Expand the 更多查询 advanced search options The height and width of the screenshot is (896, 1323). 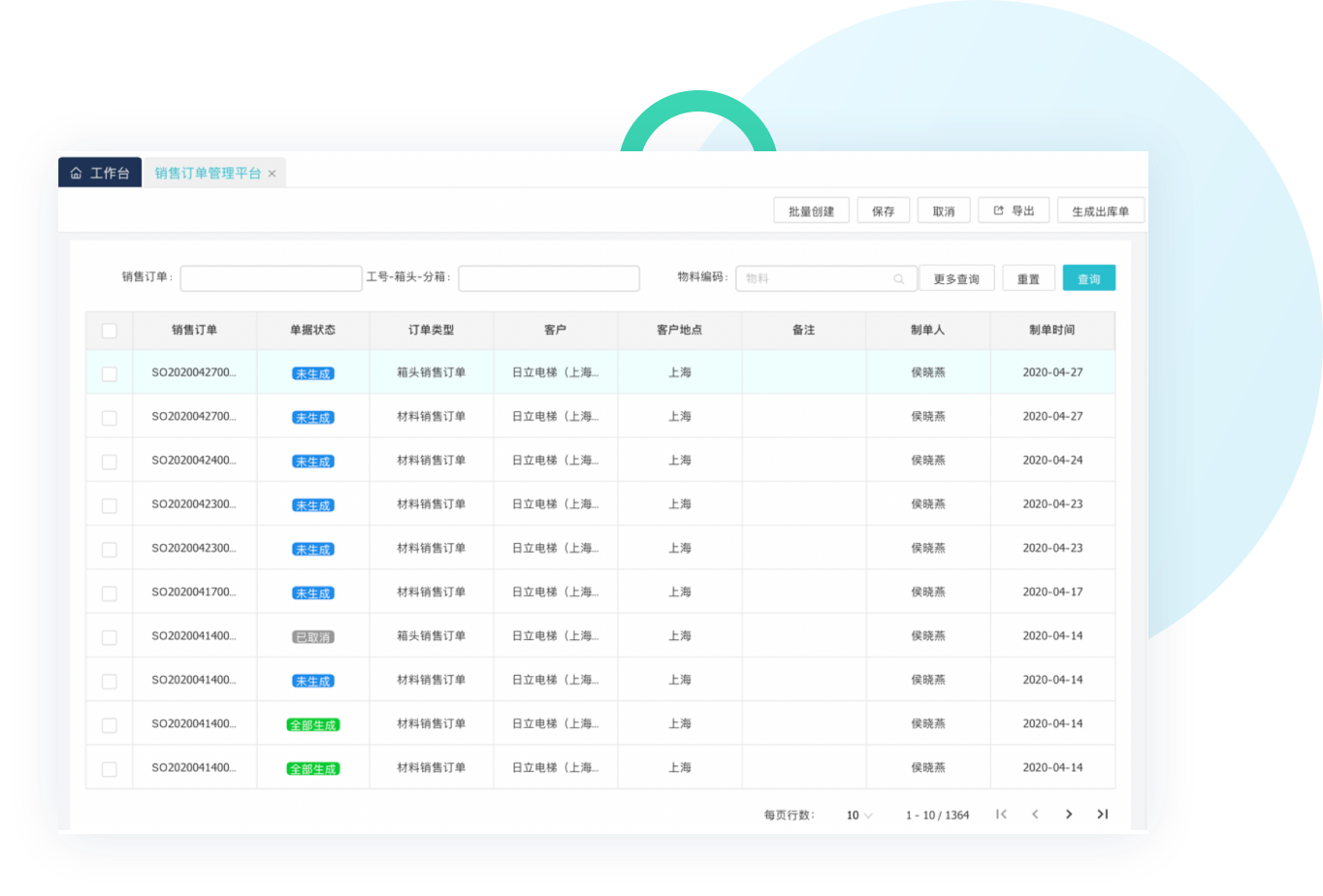[x=956, y=279]
